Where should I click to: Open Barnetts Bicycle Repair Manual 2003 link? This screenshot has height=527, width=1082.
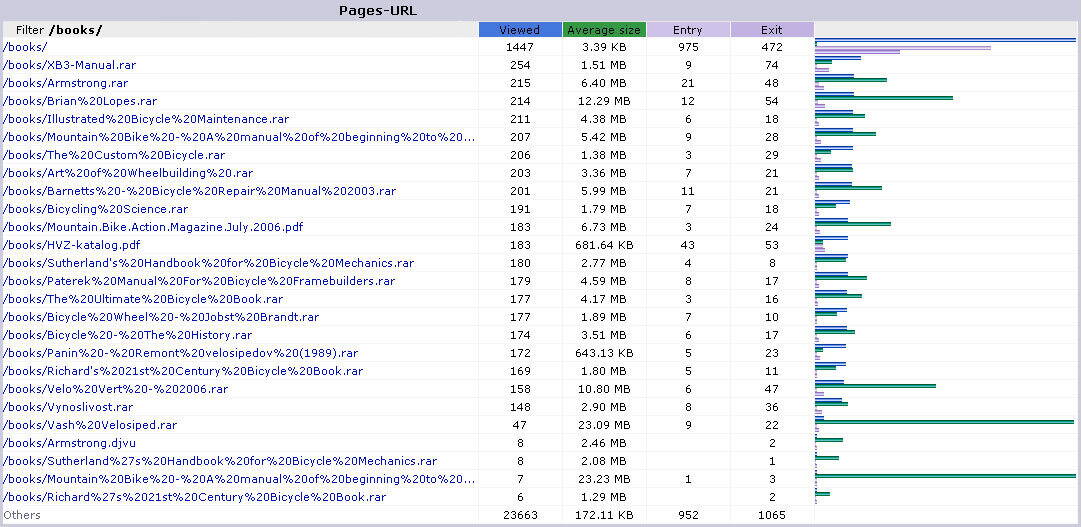[x=199, y=191]
